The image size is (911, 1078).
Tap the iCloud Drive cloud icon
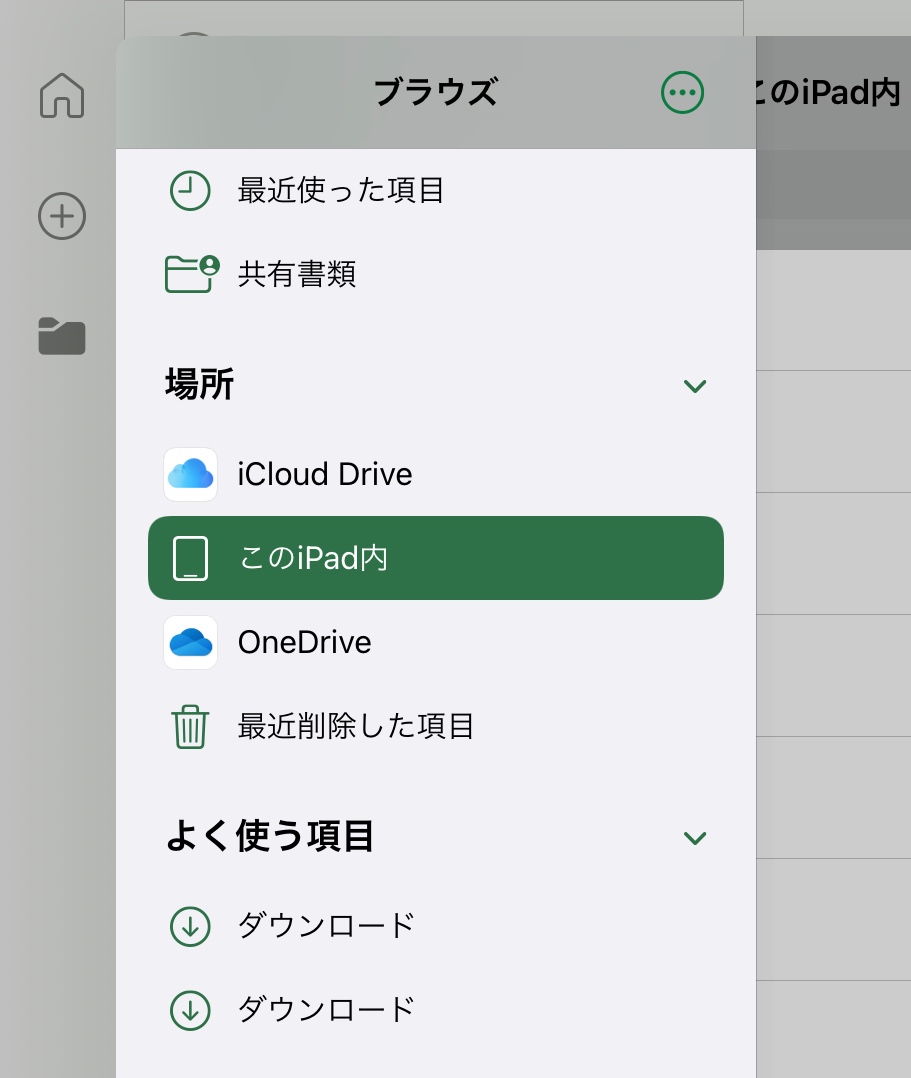pos(190,474)
